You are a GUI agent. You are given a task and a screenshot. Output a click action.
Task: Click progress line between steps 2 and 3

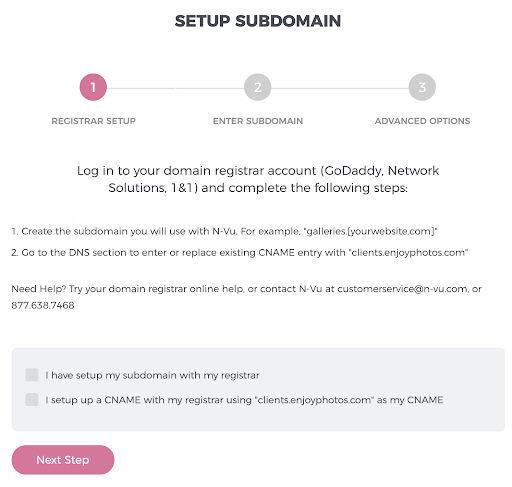tap(340, 89)
